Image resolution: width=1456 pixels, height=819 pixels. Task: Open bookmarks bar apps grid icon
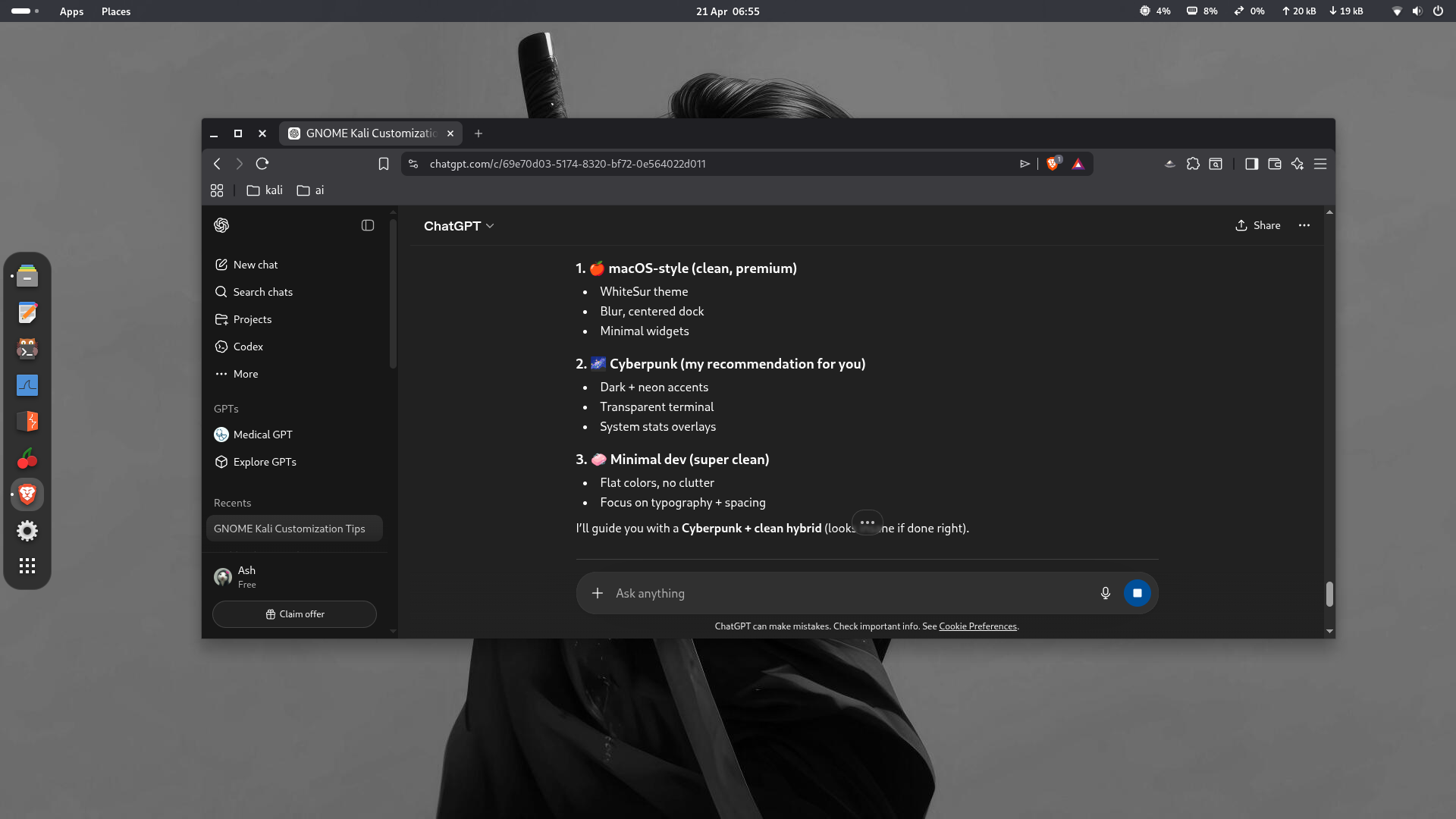(x=217, y=190)
